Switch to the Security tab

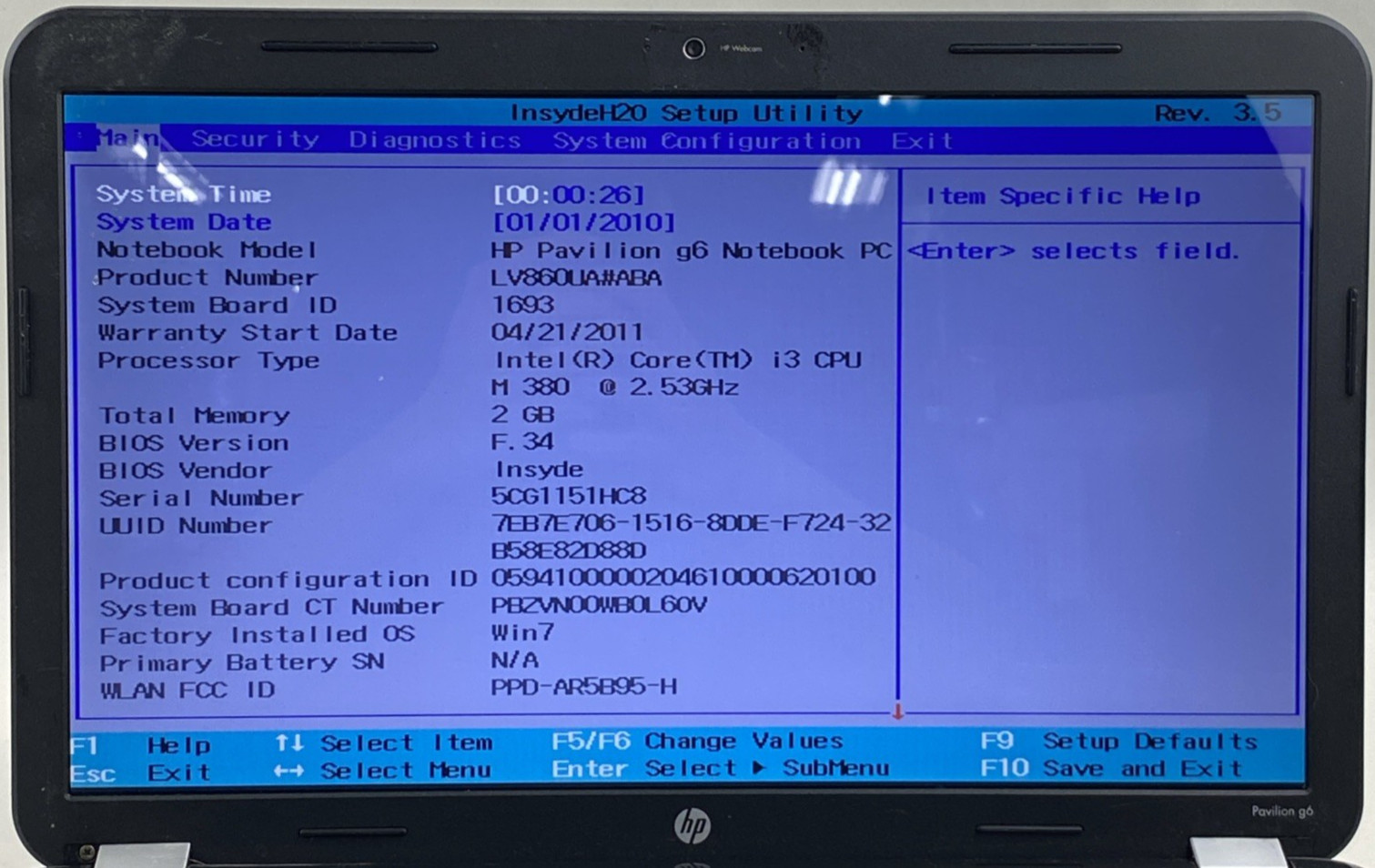coord(255,139)
